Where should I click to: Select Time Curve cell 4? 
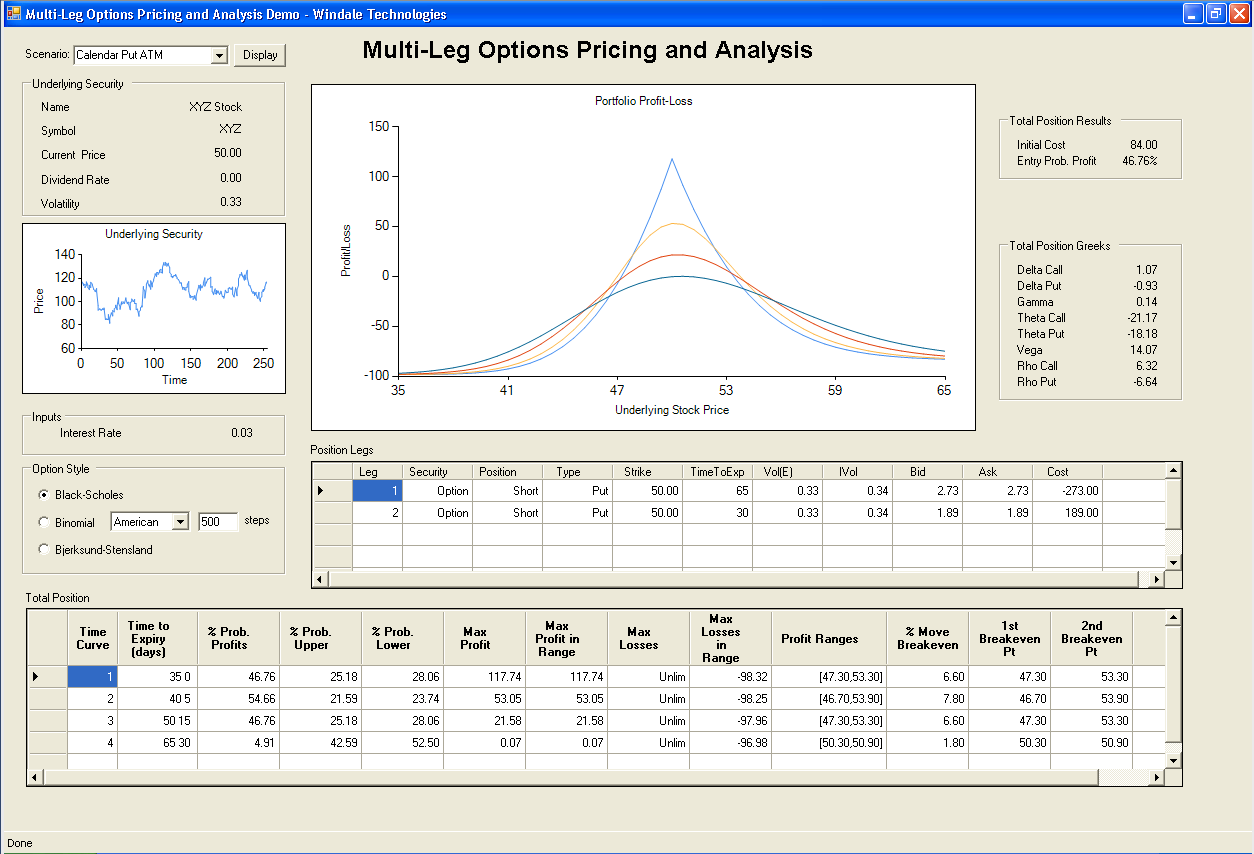point(93,743)
